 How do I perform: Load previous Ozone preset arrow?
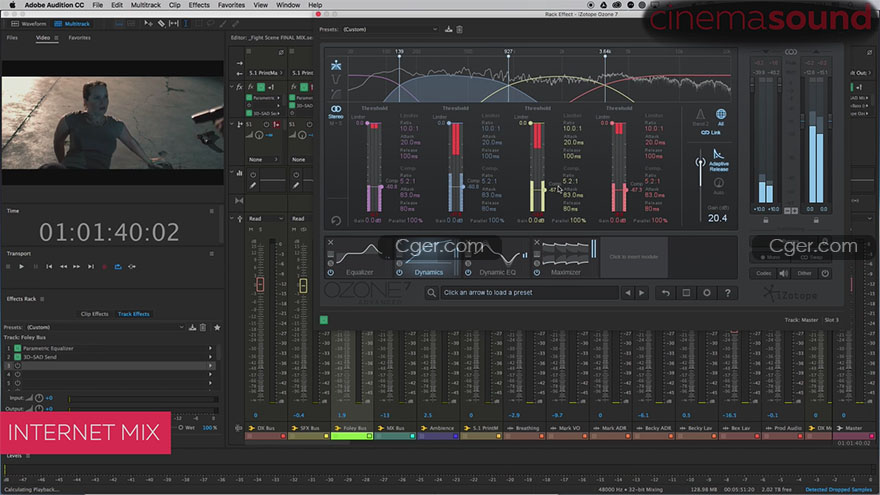click(627, 292)
